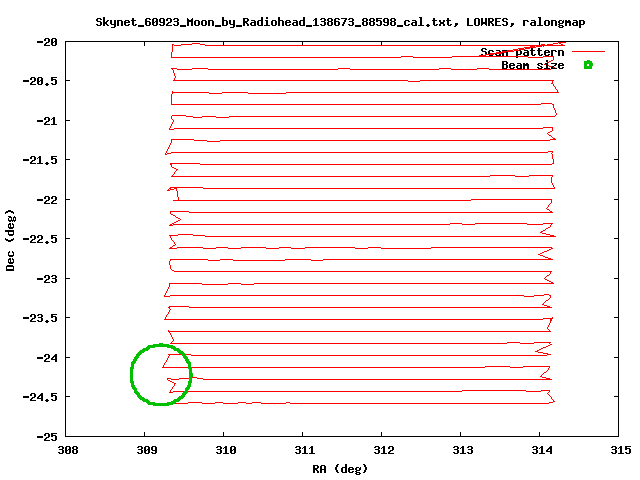Click the x-axis tick label 315
The width and height of the screenshot is (640, 480).
coord(620,450)
